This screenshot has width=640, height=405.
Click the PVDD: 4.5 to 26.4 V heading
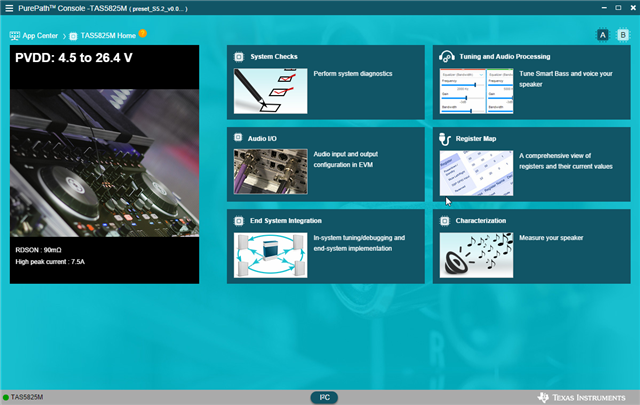point(74,58)
